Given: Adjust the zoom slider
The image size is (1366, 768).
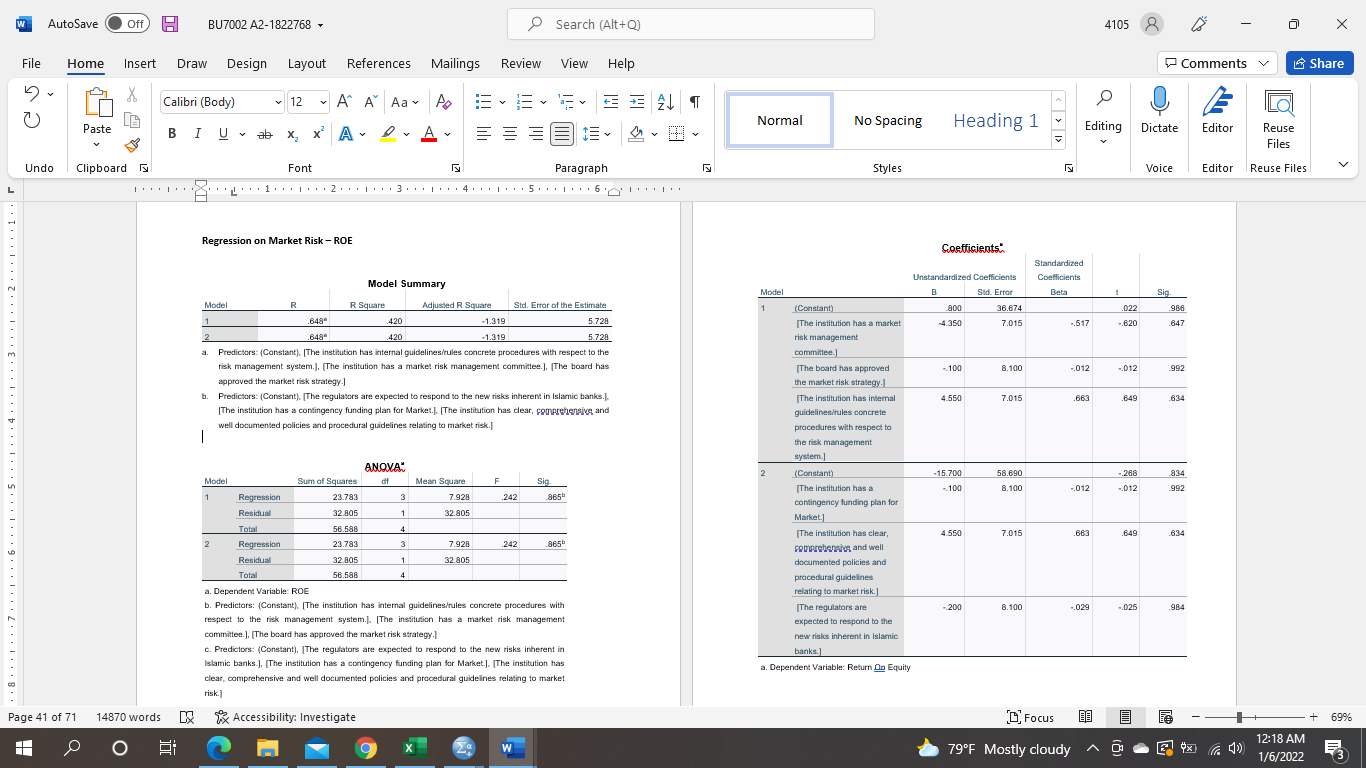Looking at the screenshot, I should pos(1239,717).
